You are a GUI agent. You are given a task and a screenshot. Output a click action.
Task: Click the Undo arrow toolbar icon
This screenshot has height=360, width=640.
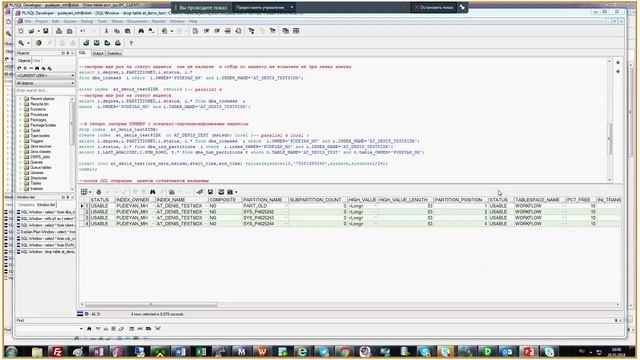[x=83, y=31]
